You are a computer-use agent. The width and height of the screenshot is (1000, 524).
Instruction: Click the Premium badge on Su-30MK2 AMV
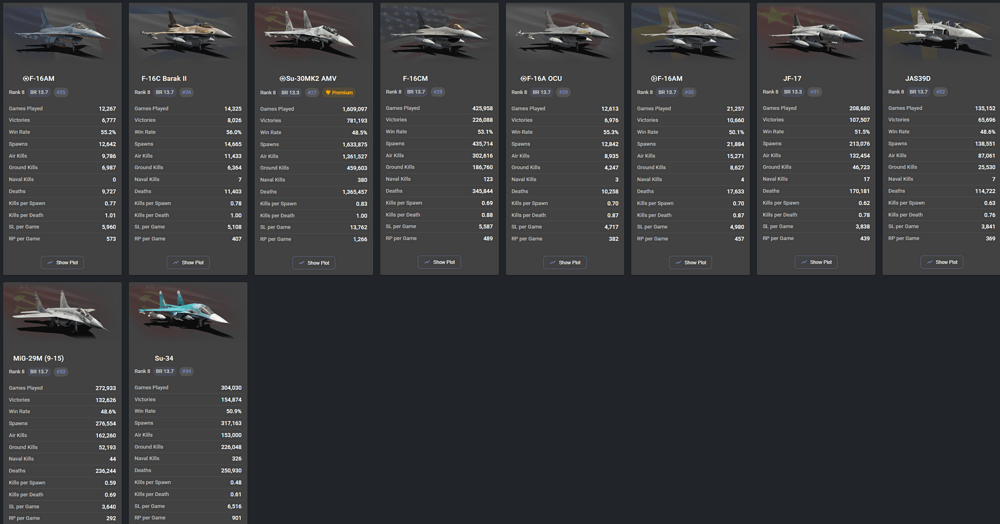pos(339,92)
